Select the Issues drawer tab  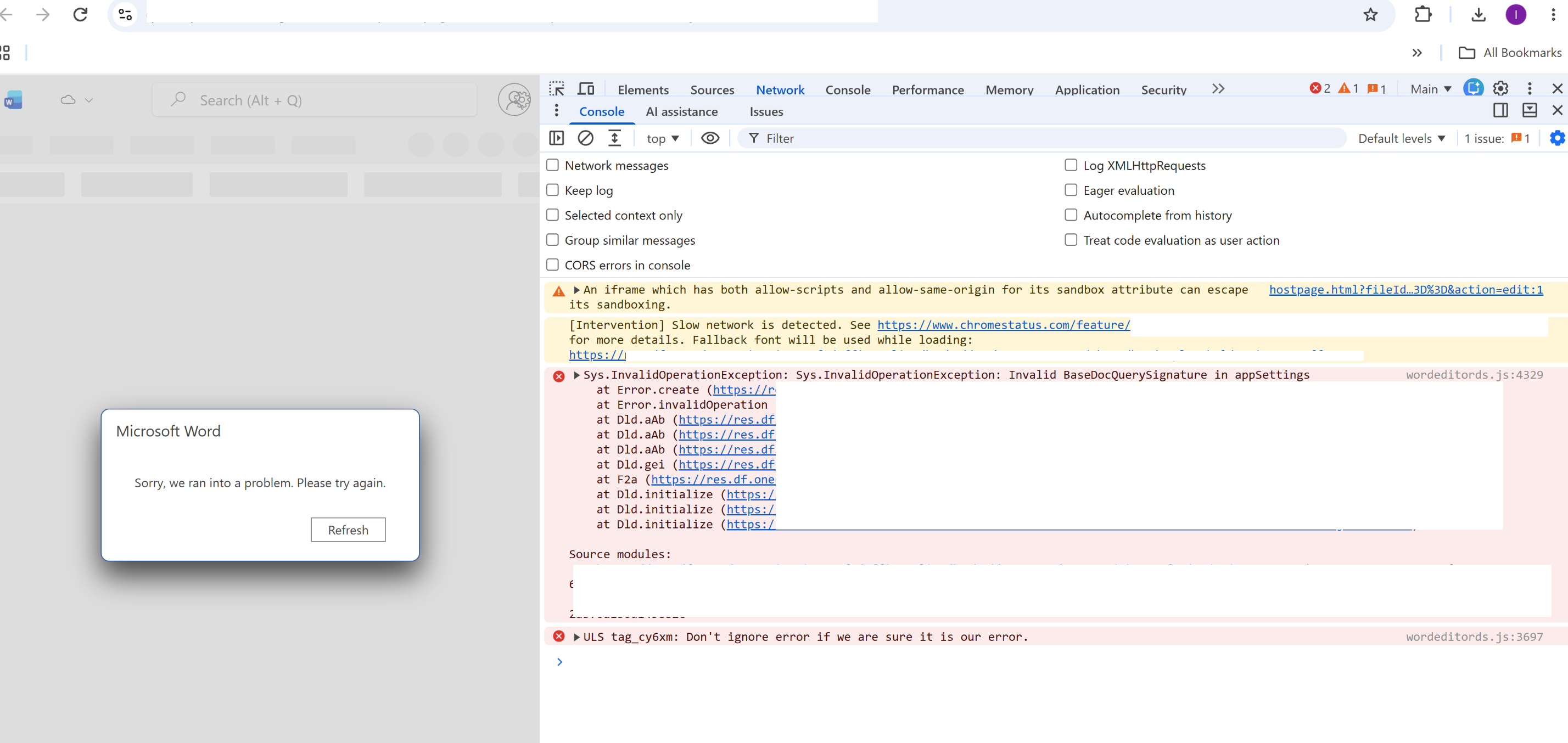766,111
